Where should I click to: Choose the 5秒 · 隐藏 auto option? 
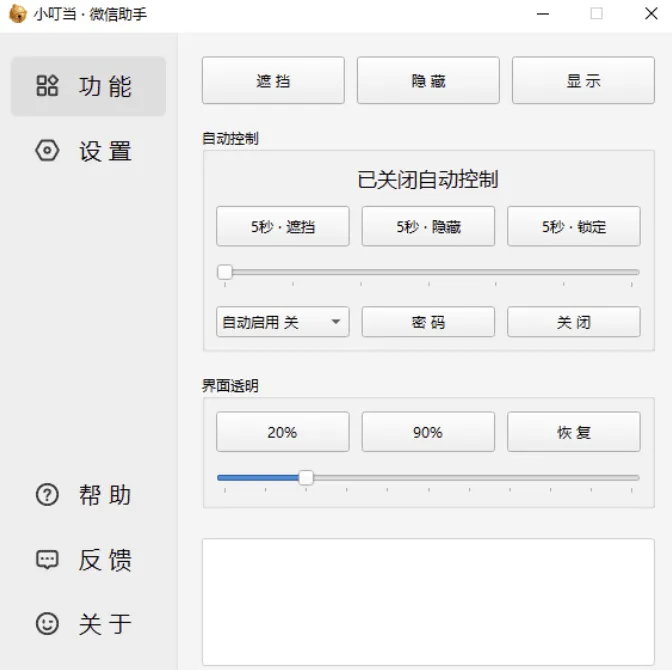tap(428, 226)
